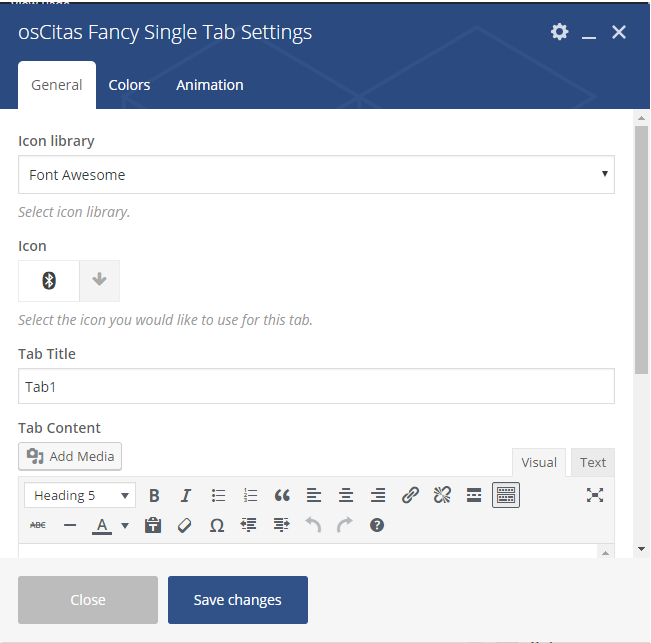Open the Heading 5 format dropdown

point(80,495)
